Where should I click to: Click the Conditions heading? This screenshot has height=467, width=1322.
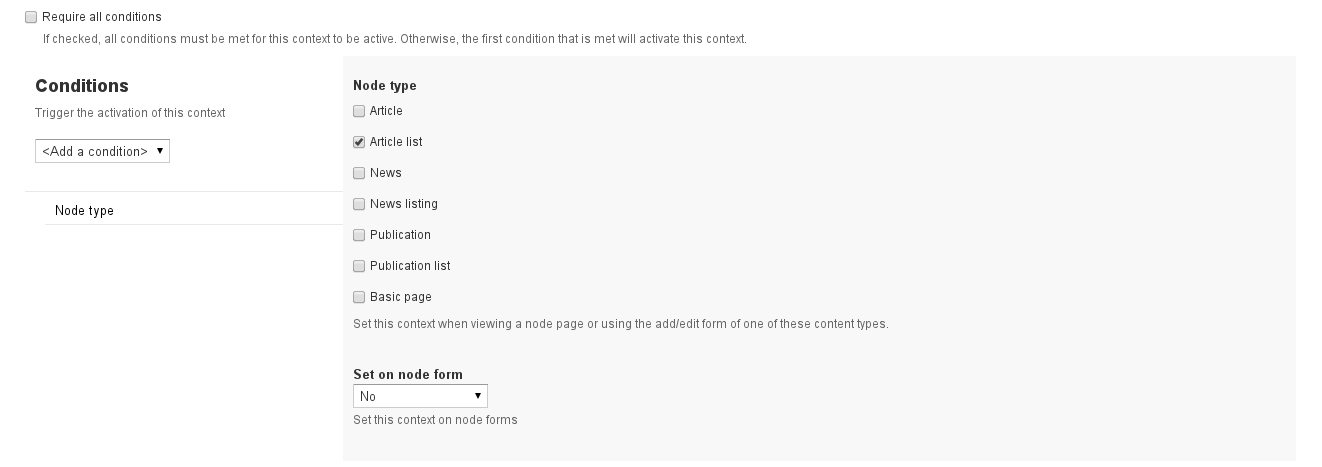point(82,86)
